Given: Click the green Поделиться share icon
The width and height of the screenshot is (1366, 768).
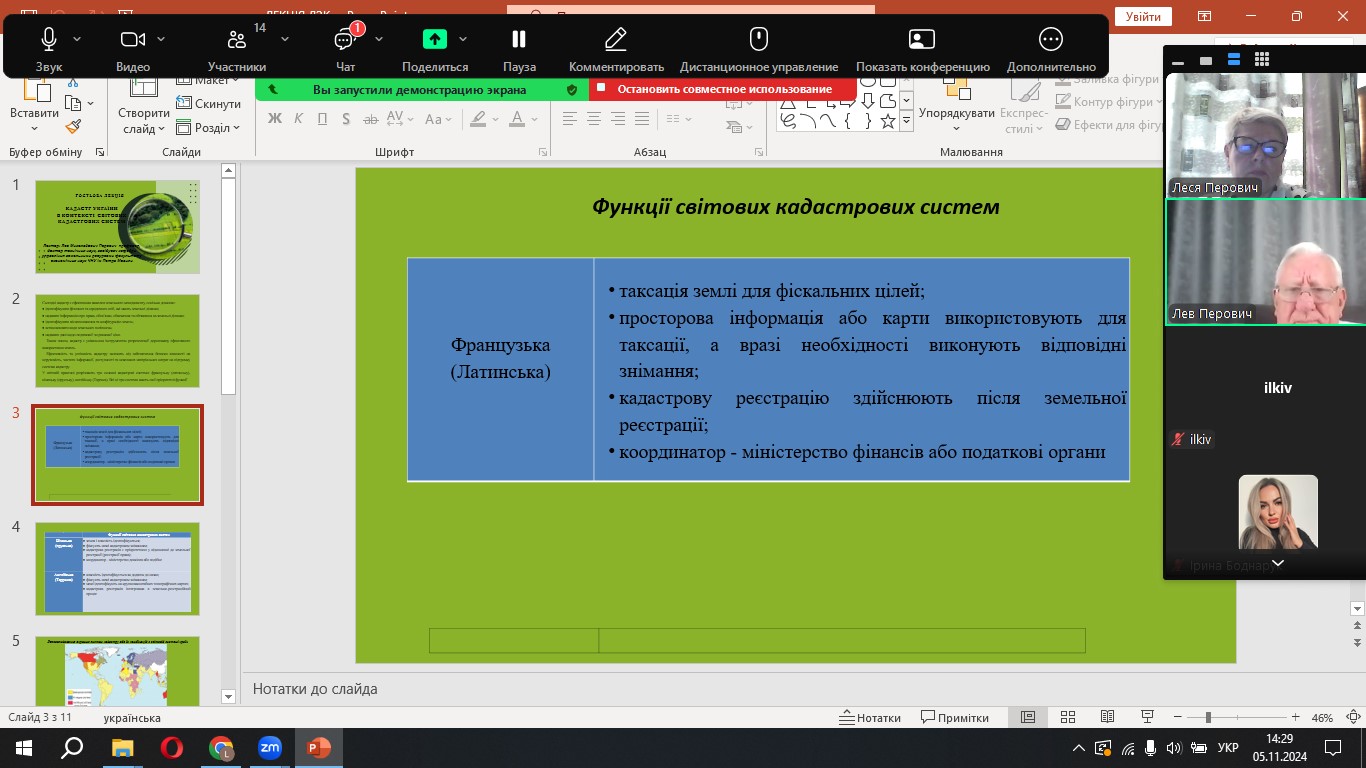Looking at the screenshot, I should tap(435, 39).
